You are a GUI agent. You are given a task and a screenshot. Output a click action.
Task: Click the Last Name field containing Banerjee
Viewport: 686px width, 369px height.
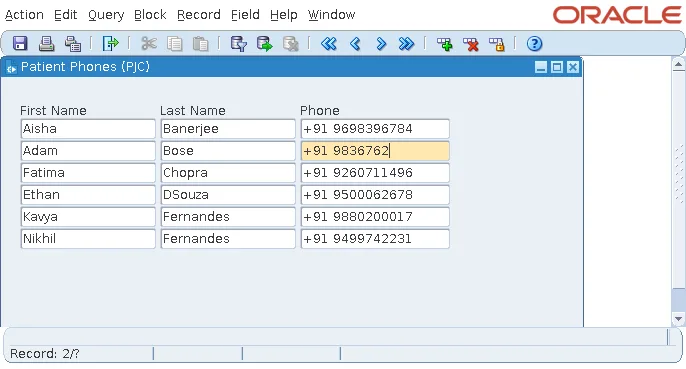point(228,129)
